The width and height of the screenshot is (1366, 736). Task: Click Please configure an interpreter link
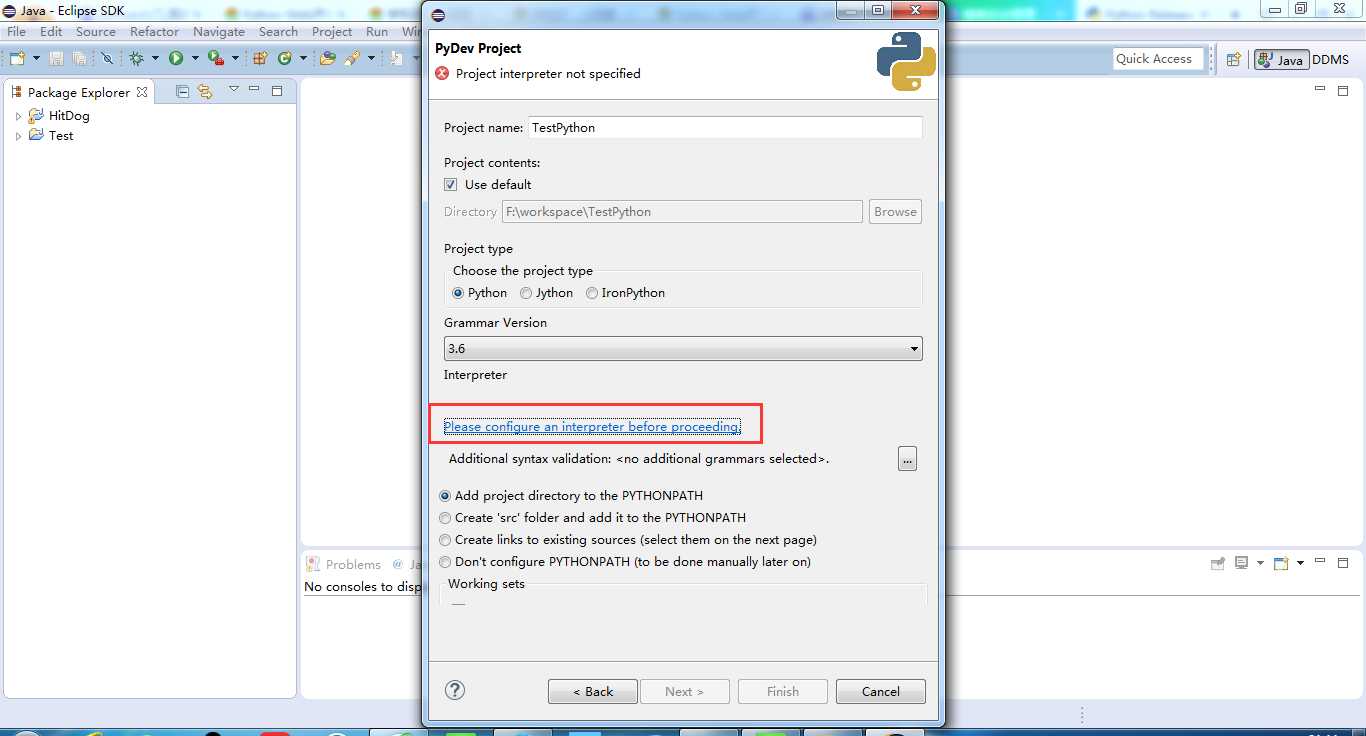click(592, 427)
